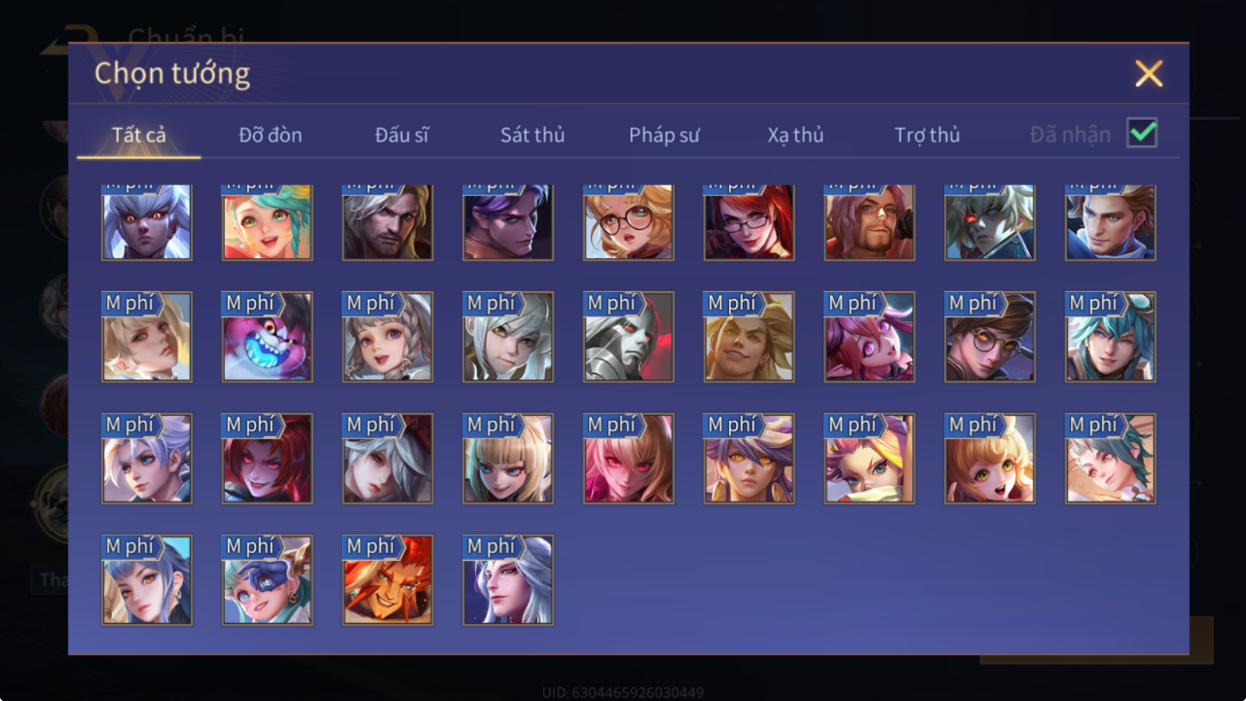Image resolution: width=1246 pixels, height=701 pixels.
Task: Toggle the Đã nhận checkbox
Action: click(x=1142, y=133)
